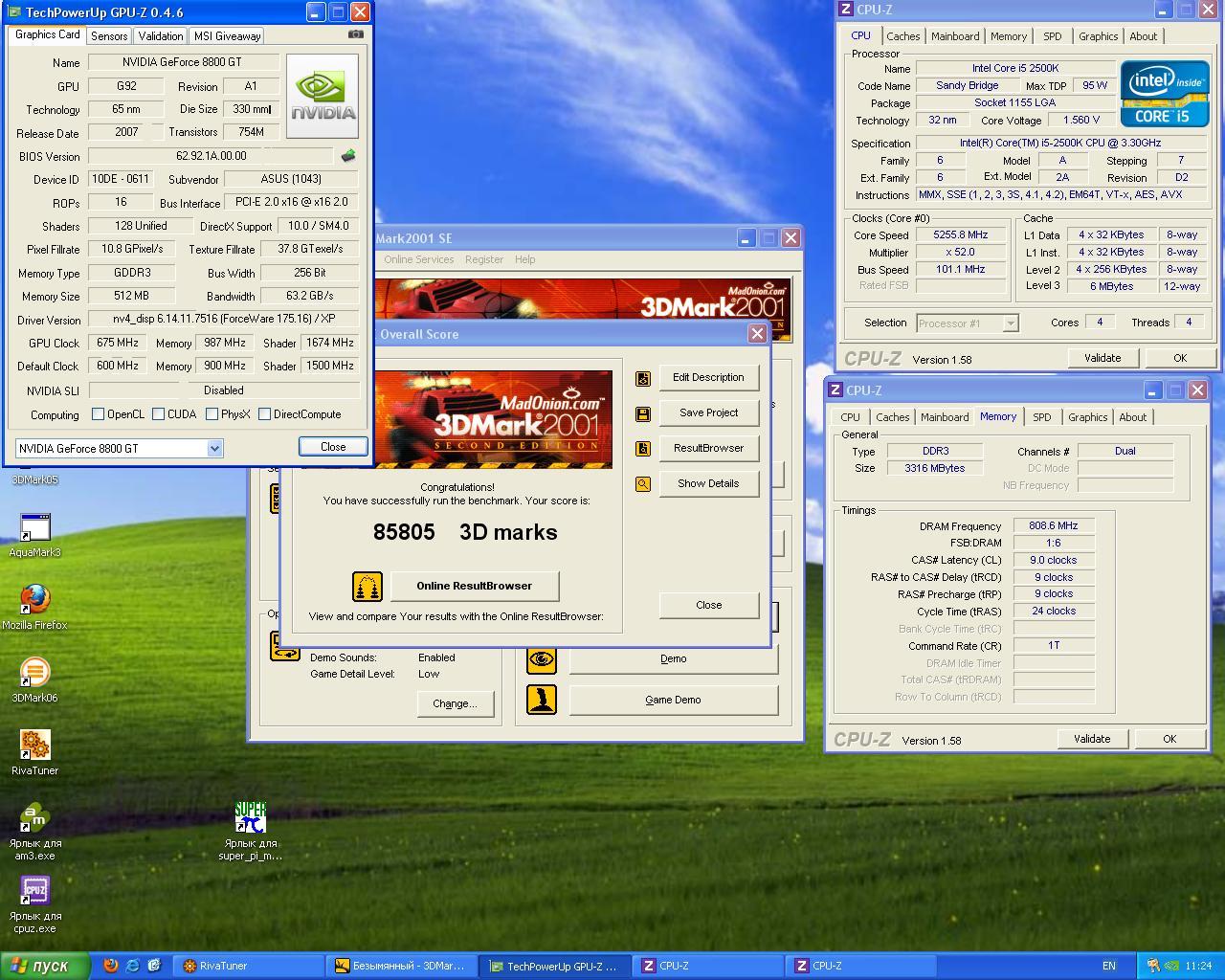Switch to the Validation tab in GPU-Z

(161, 36)
